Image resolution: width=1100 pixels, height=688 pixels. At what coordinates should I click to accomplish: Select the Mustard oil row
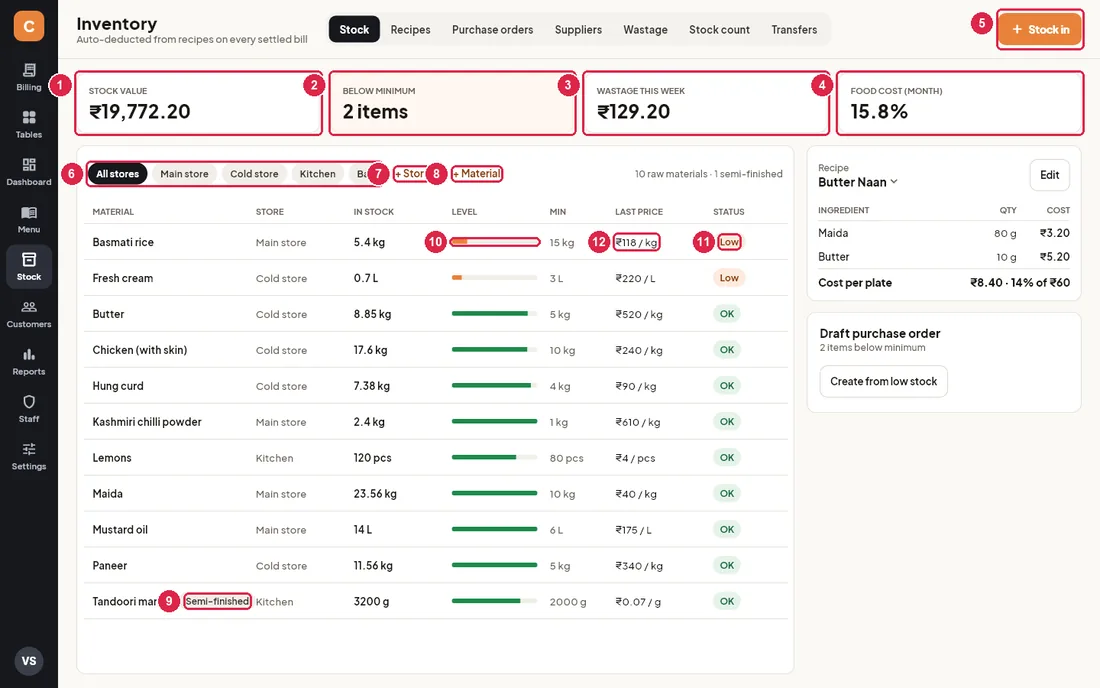pyautogui.click(x=436, y=530)
